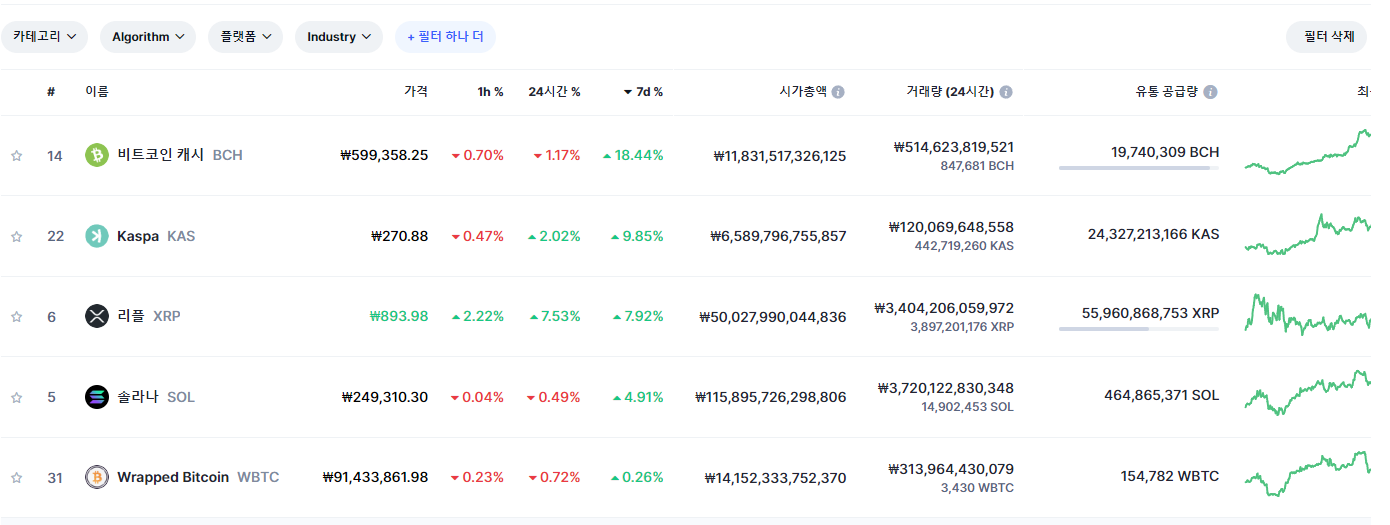Image resolution: width=1390 pixels, height=525 pixels.
Task: Sort by 24시간 % column header
Action: (x=554, y=92)
